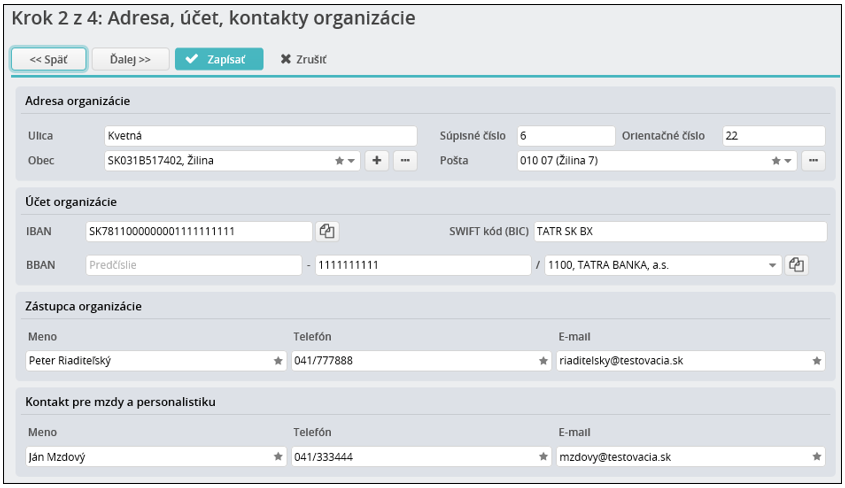
Task: Click the BBAN account number field 1111111111
Action: (423, 264)
